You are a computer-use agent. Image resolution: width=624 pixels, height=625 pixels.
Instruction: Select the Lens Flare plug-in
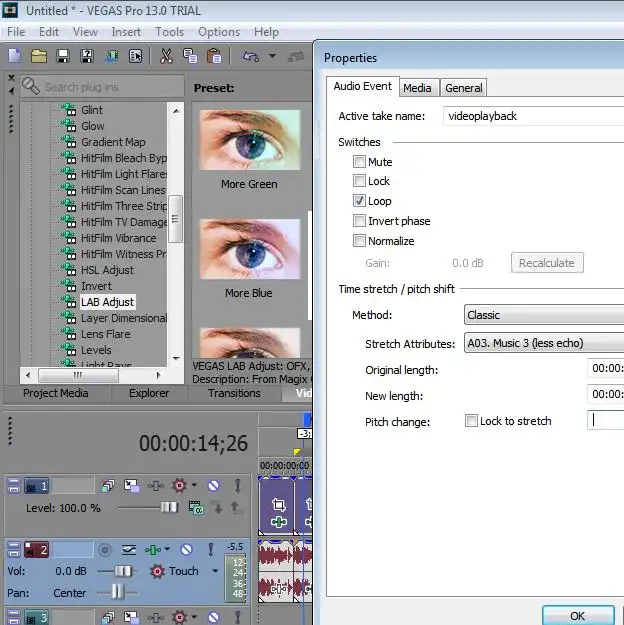click(x=106, y=334)
